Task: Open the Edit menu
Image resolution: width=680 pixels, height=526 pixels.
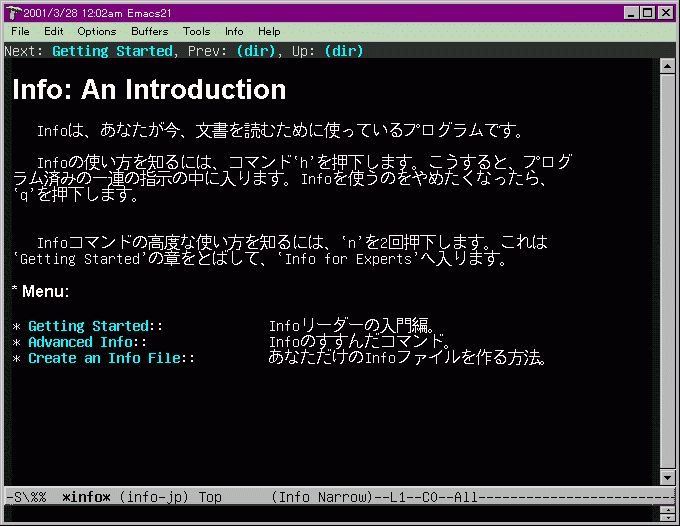Action: [53, 32]
